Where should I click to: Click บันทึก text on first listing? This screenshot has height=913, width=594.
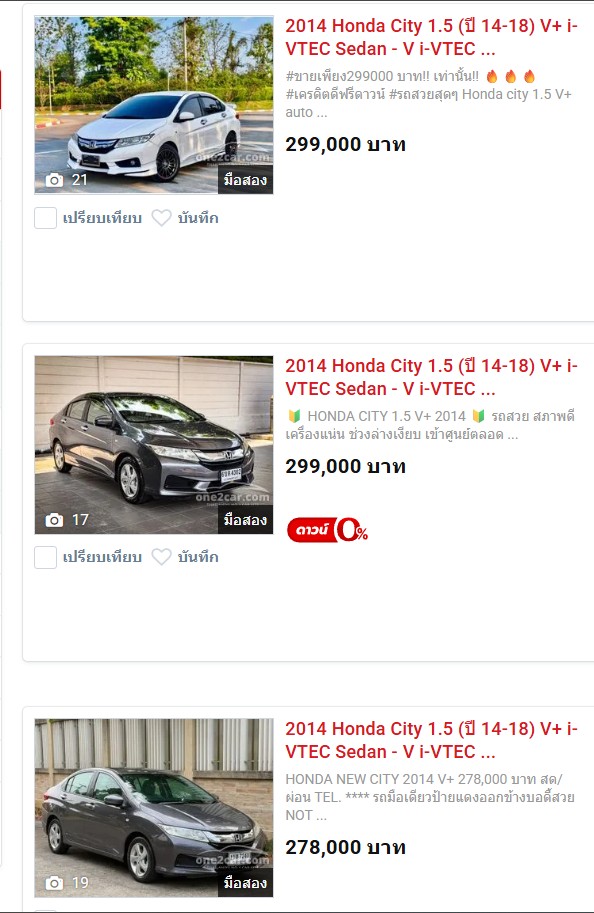[198, 218]
